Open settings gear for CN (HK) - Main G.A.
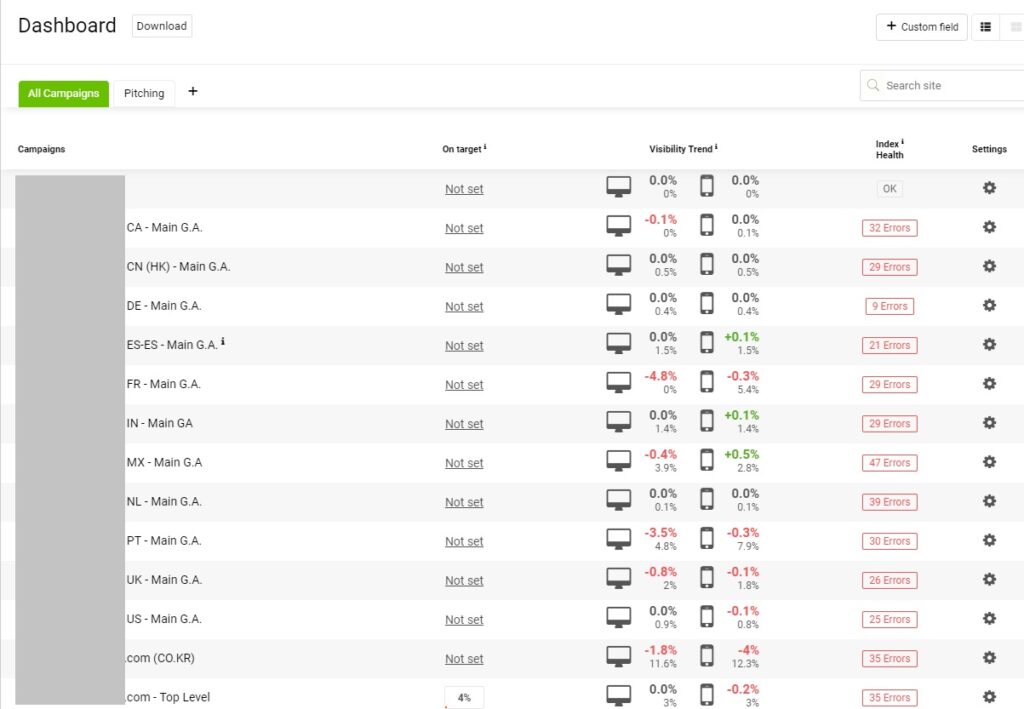The image size is (1024, 709). tap(989, 266)
